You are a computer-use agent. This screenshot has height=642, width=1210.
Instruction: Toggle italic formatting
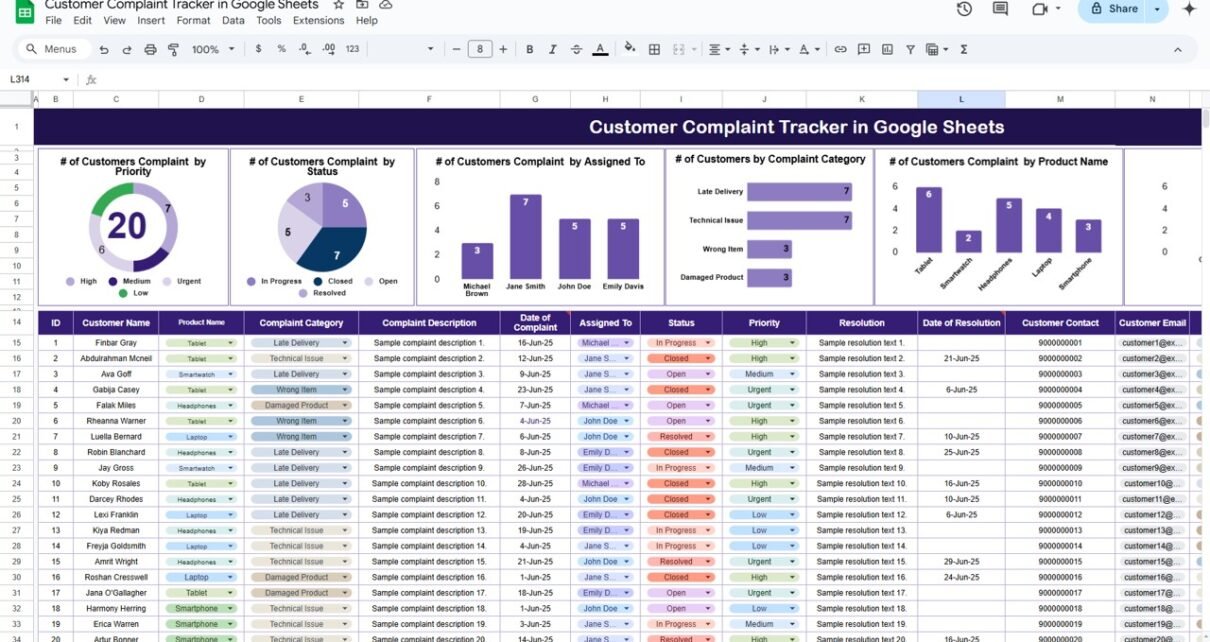point(552,49)
